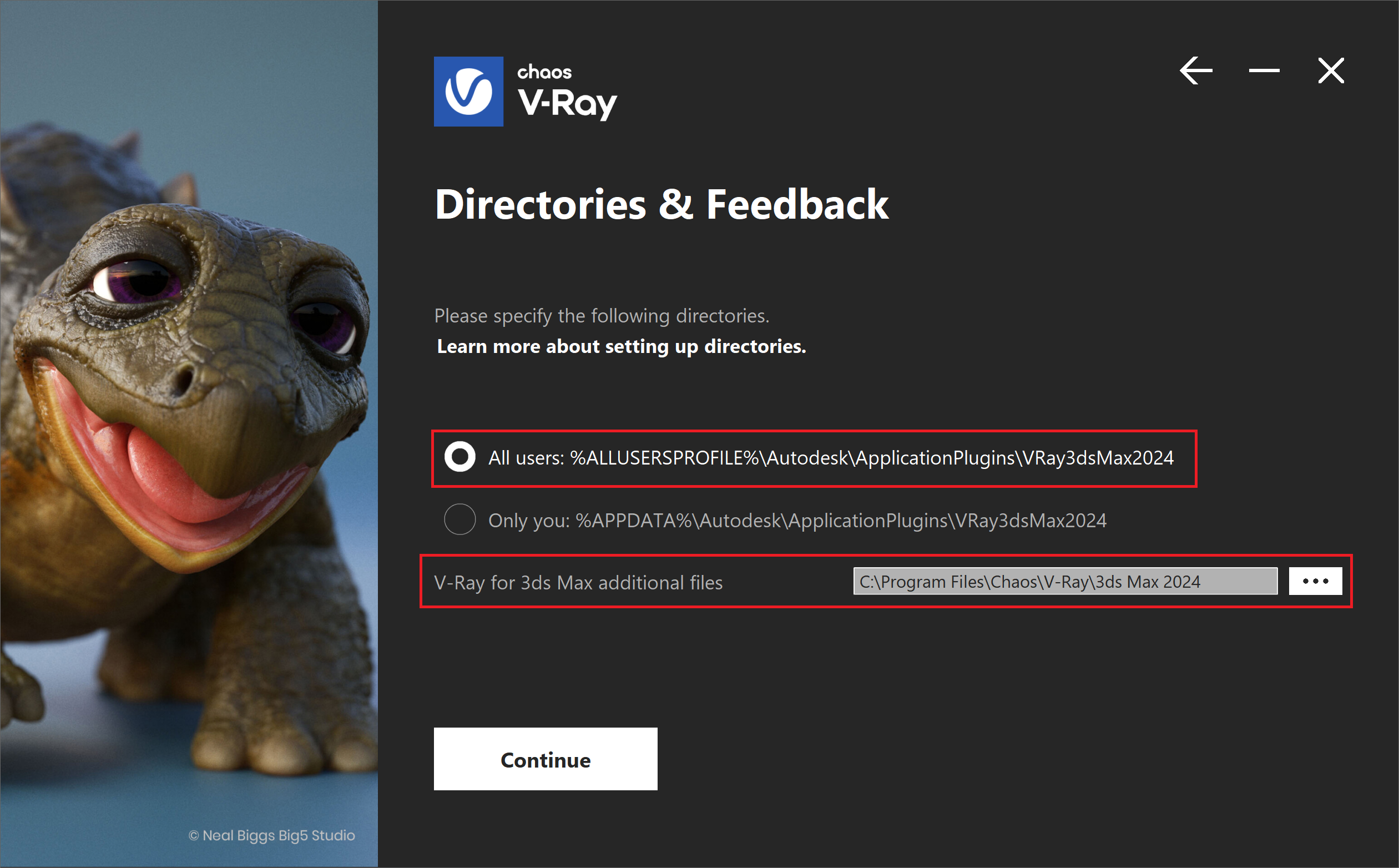Minimize the V-Ray installer window
The width and height of the screenshot is (1399, 868).
click(1264, 70)
